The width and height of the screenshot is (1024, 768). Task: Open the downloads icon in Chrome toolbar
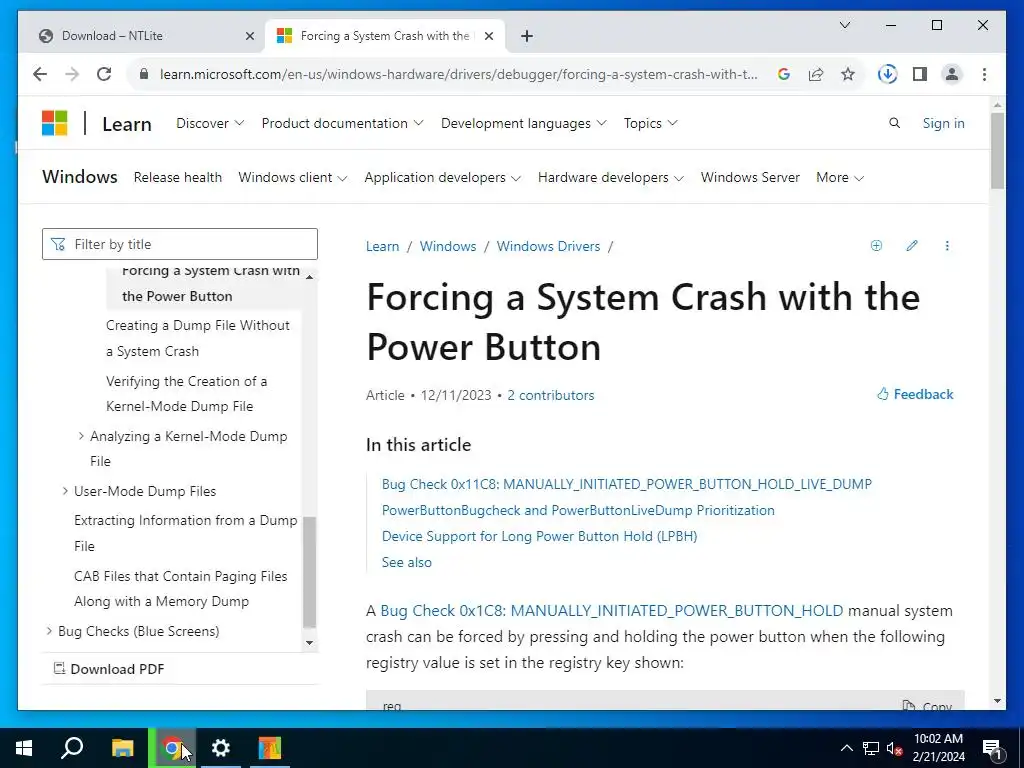click(887, 74)
